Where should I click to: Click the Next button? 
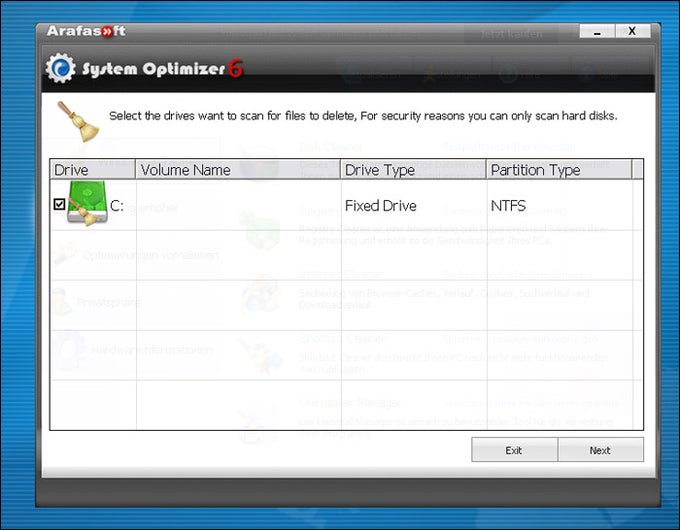click(x=600, y=450)
